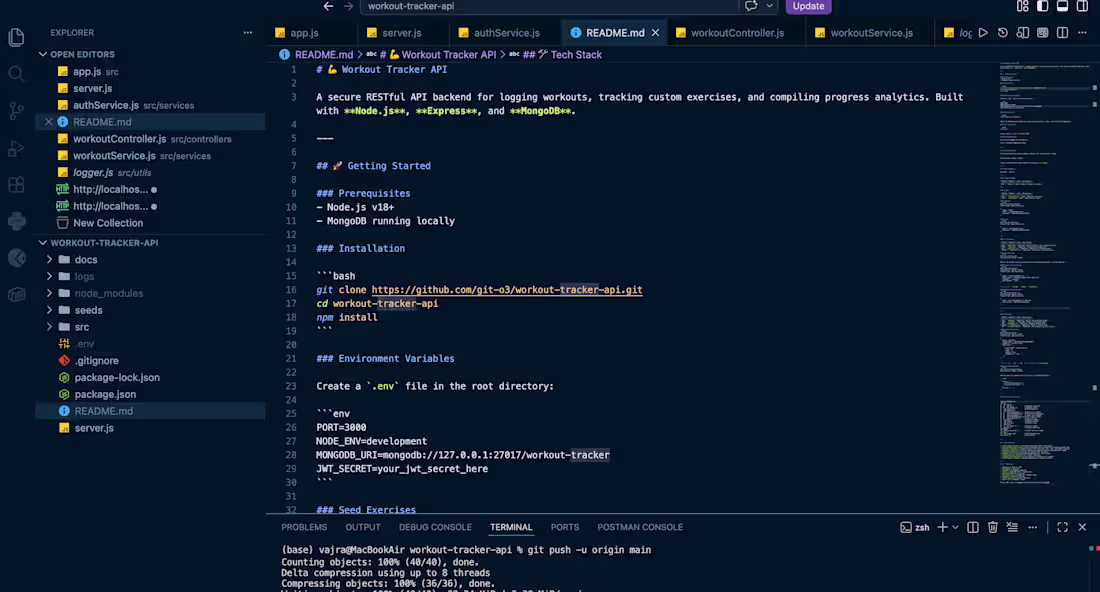
Task: Switch to the Output panel tab
Action: pyautogui.click(x=363, y=527)
